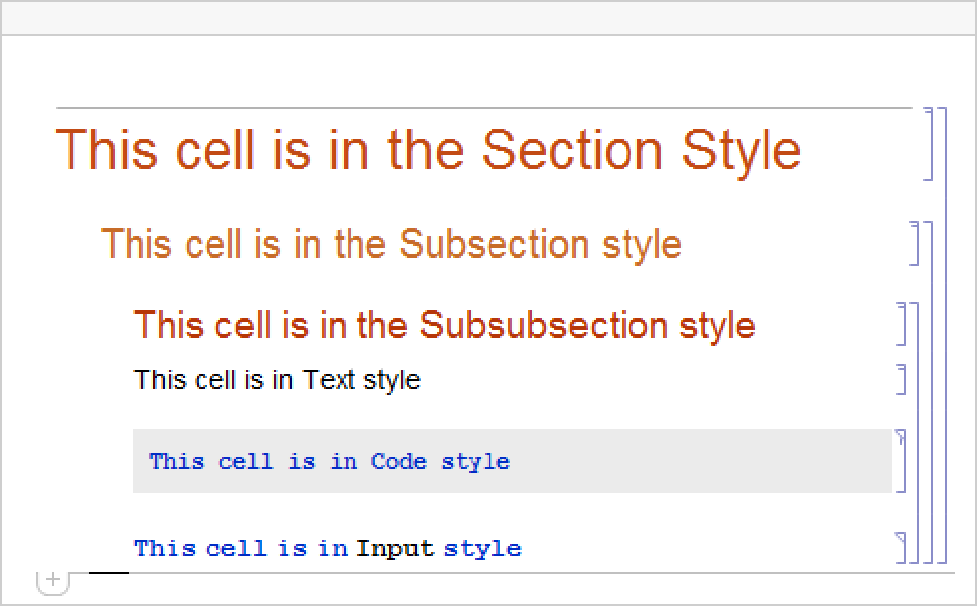
Task: Click the word 'Input' in the last cell
Action: click(396, 548)
